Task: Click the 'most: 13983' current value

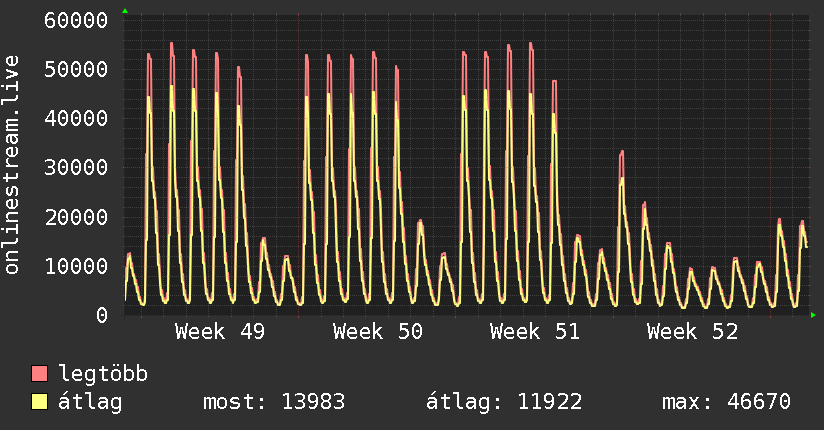Action: pos(274,402)
